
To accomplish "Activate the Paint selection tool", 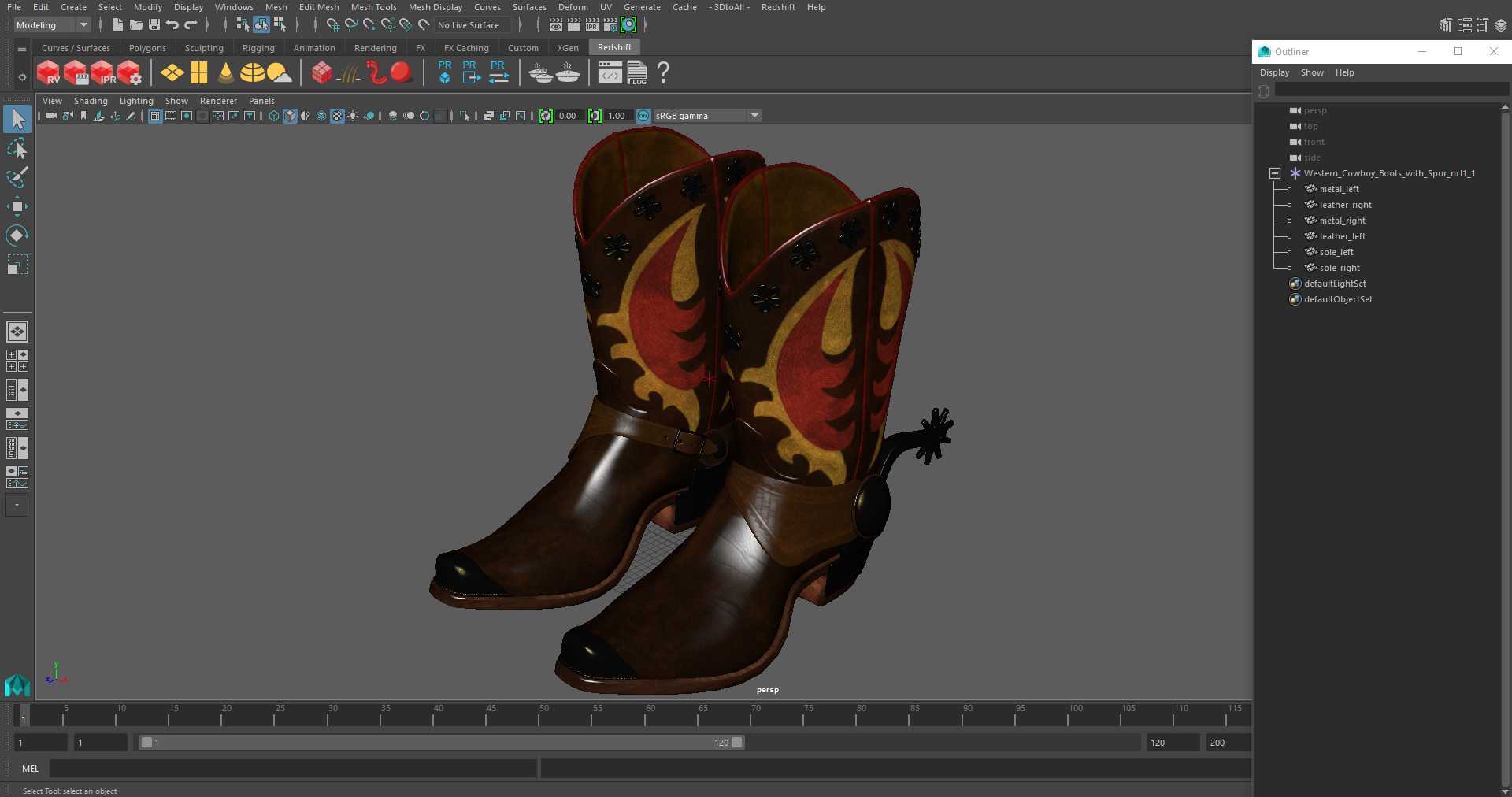I will pos(17,177).
